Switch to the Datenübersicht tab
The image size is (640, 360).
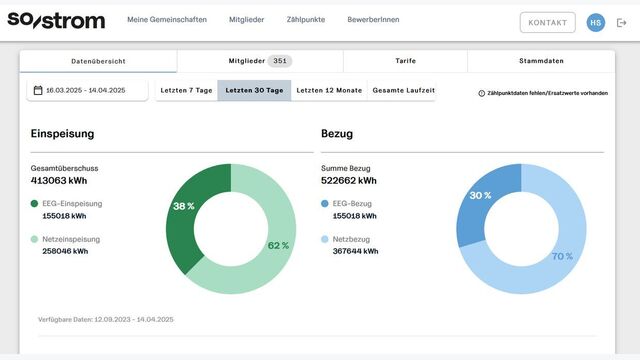coord(98,61)
